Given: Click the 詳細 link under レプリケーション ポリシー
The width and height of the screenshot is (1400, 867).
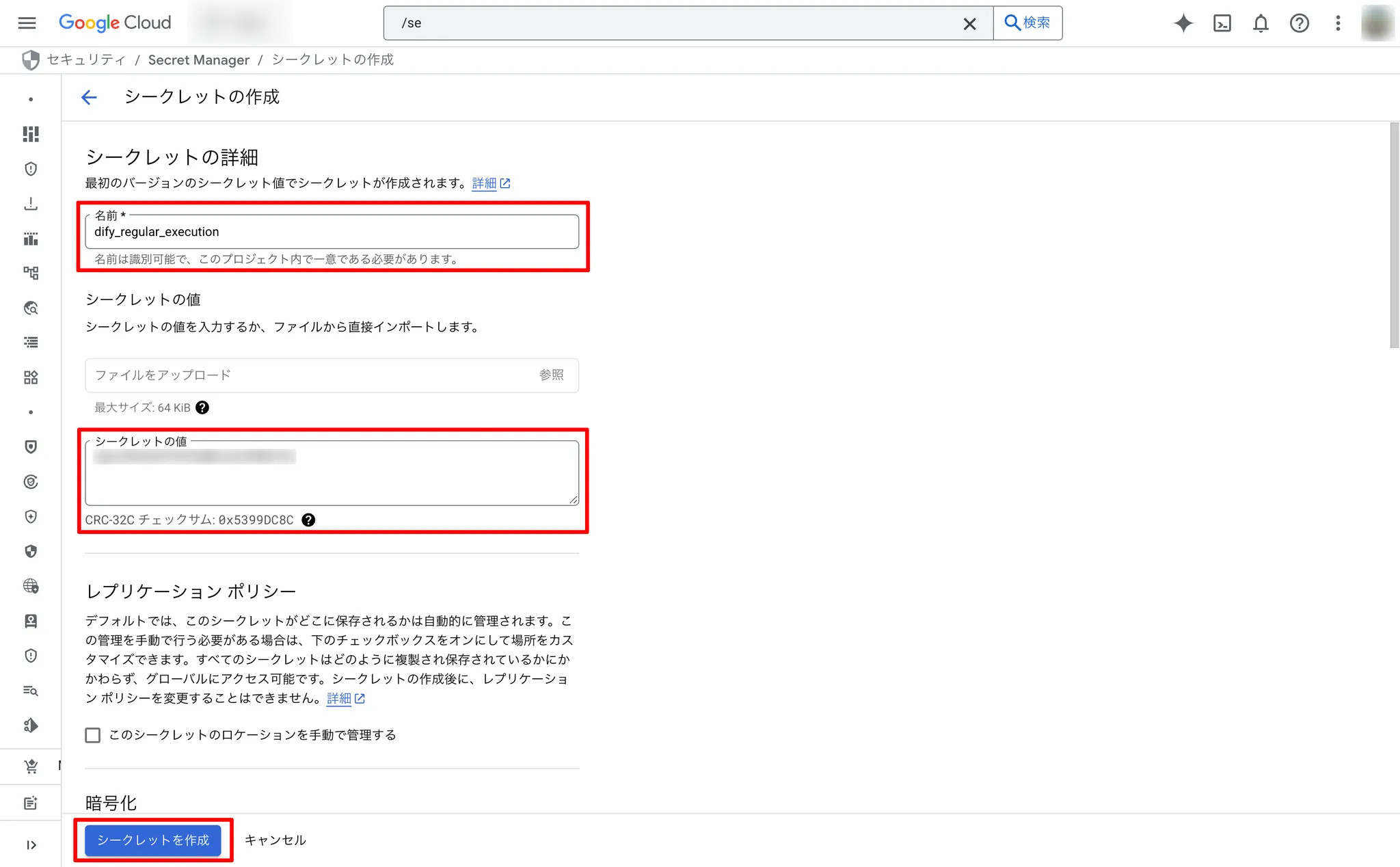Looking at the screenshot, I should (x=340, y=699).
